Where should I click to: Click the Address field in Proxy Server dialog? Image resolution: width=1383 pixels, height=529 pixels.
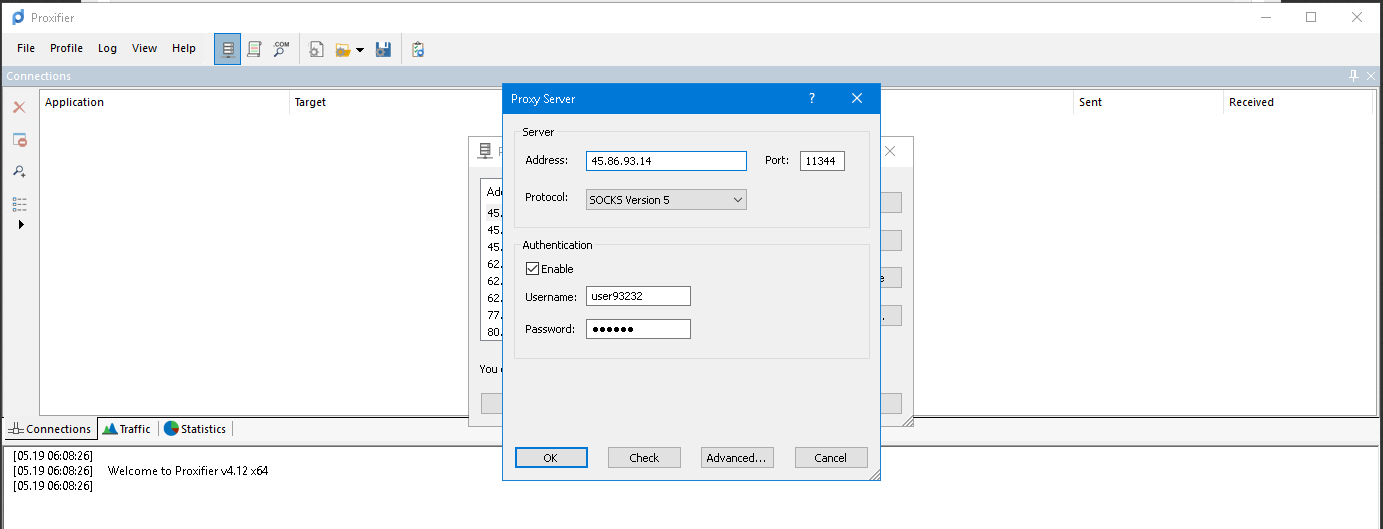pyautogui.click(x=666, y=160)
